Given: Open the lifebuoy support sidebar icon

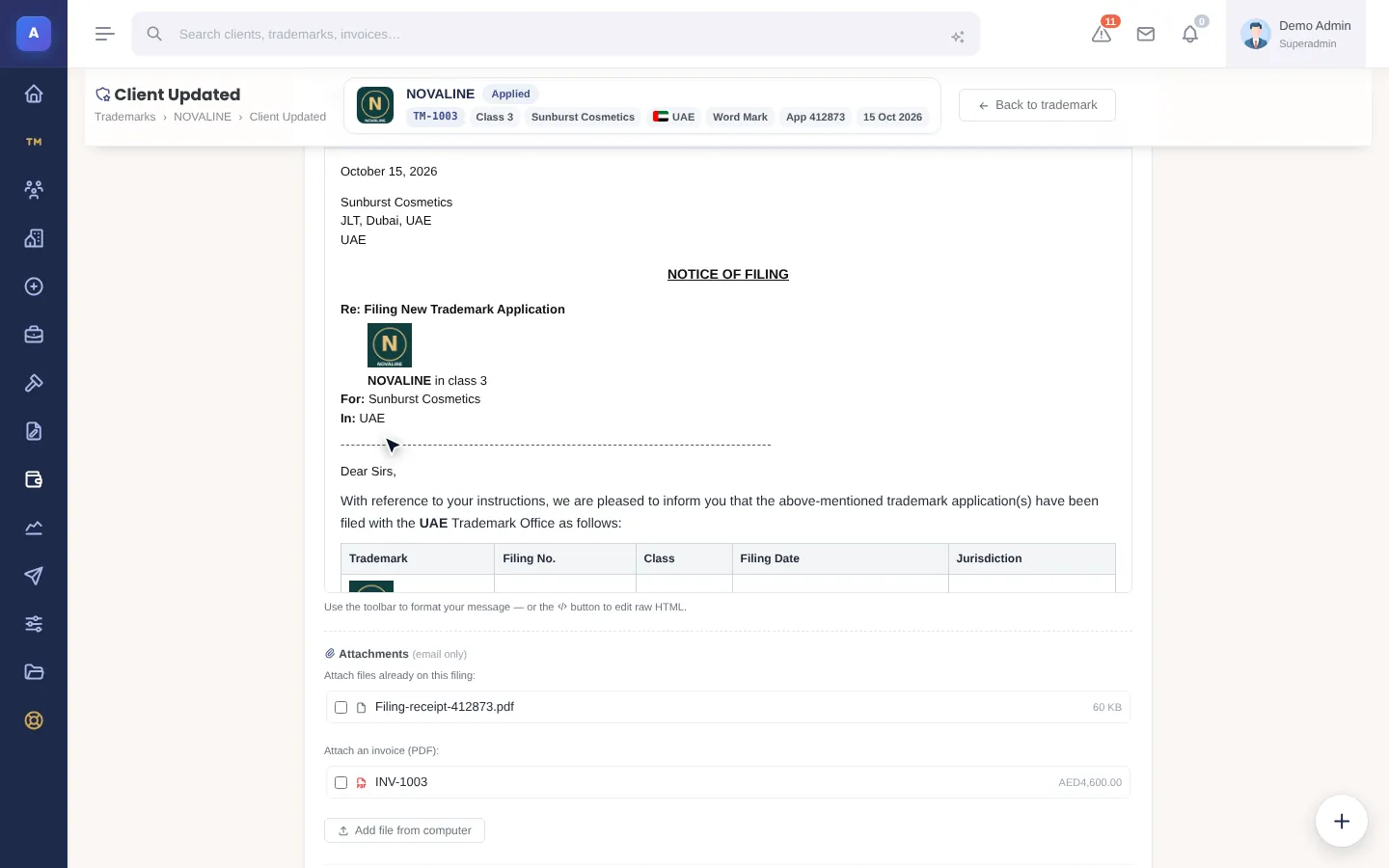Looking at the screenshot, I should pyautogui.click(x=34, y=720).
